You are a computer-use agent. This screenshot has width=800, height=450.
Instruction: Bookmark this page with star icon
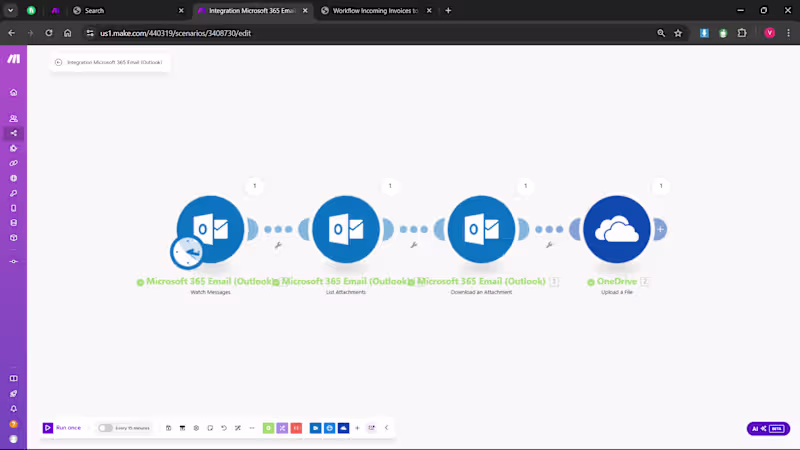click(x=678, y=33)
